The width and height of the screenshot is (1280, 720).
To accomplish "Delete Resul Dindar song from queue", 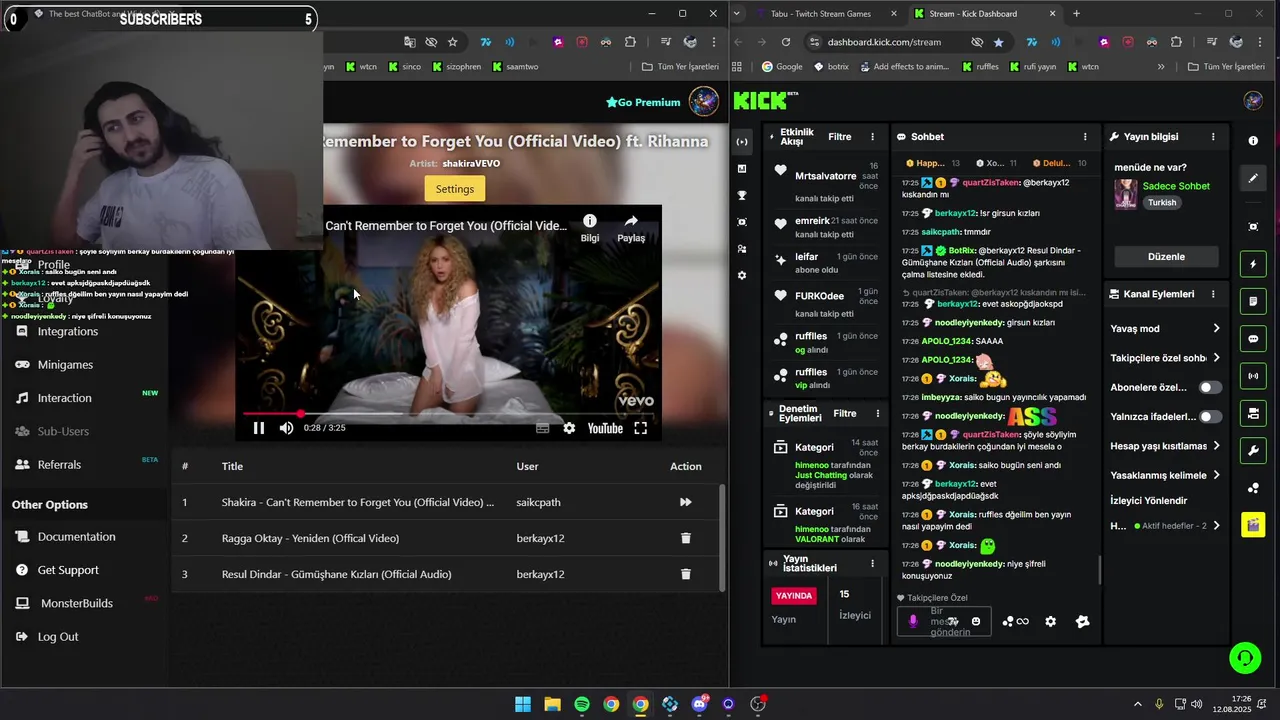I will click(685, 574).
